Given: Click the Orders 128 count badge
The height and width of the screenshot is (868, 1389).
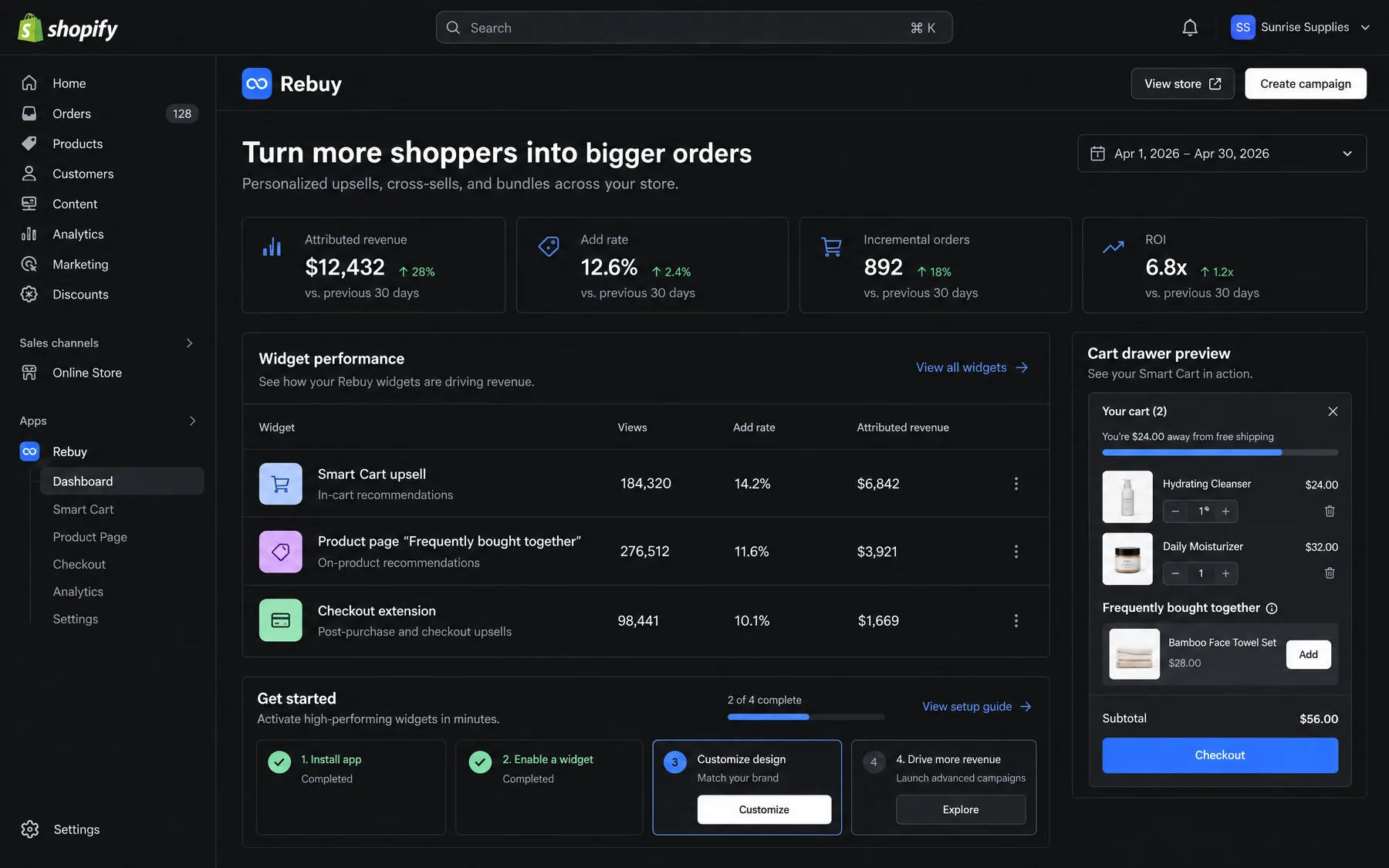Looking at the screenshot, I should point(182,113).
